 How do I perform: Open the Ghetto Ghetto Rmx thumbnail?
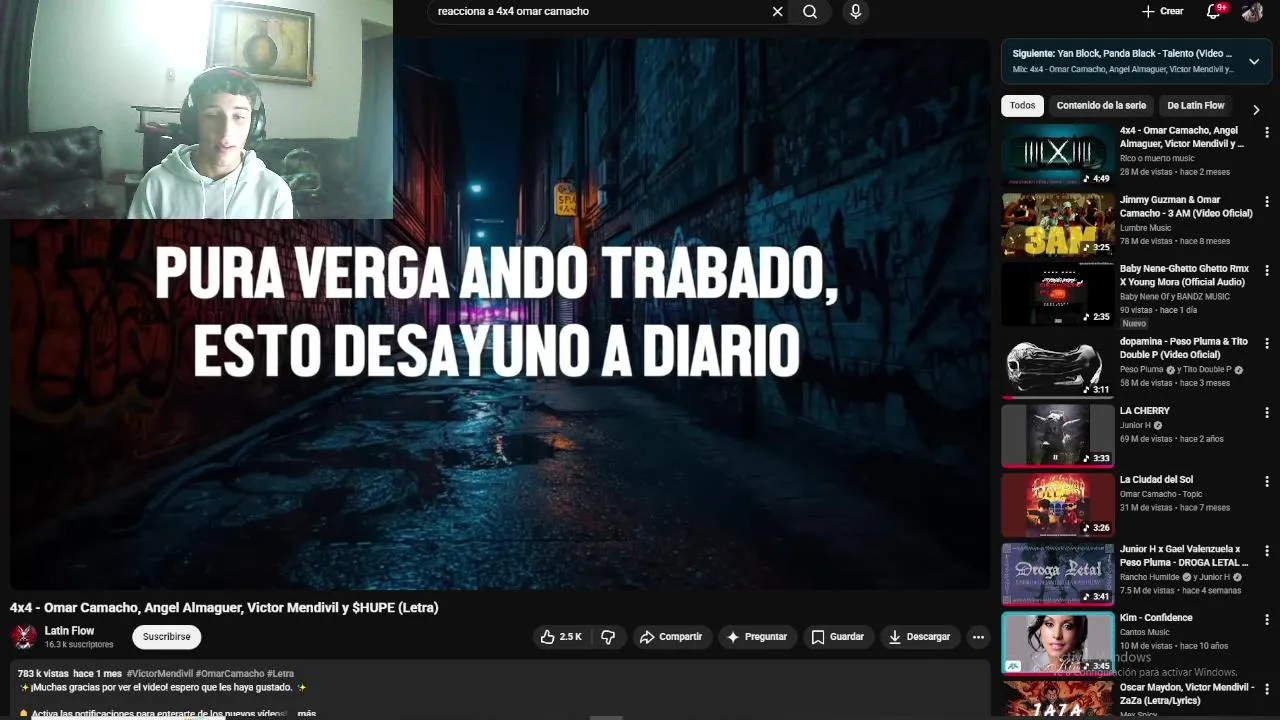[1057, 293]
